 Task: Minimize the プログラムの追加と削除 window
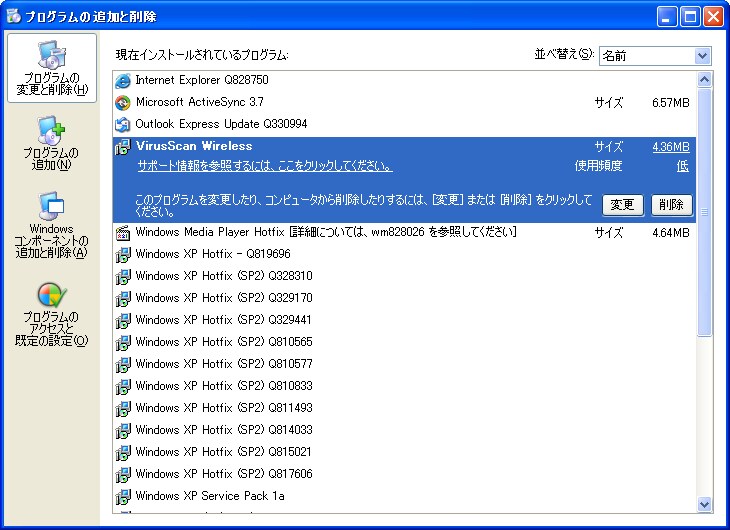pos(667,17)
